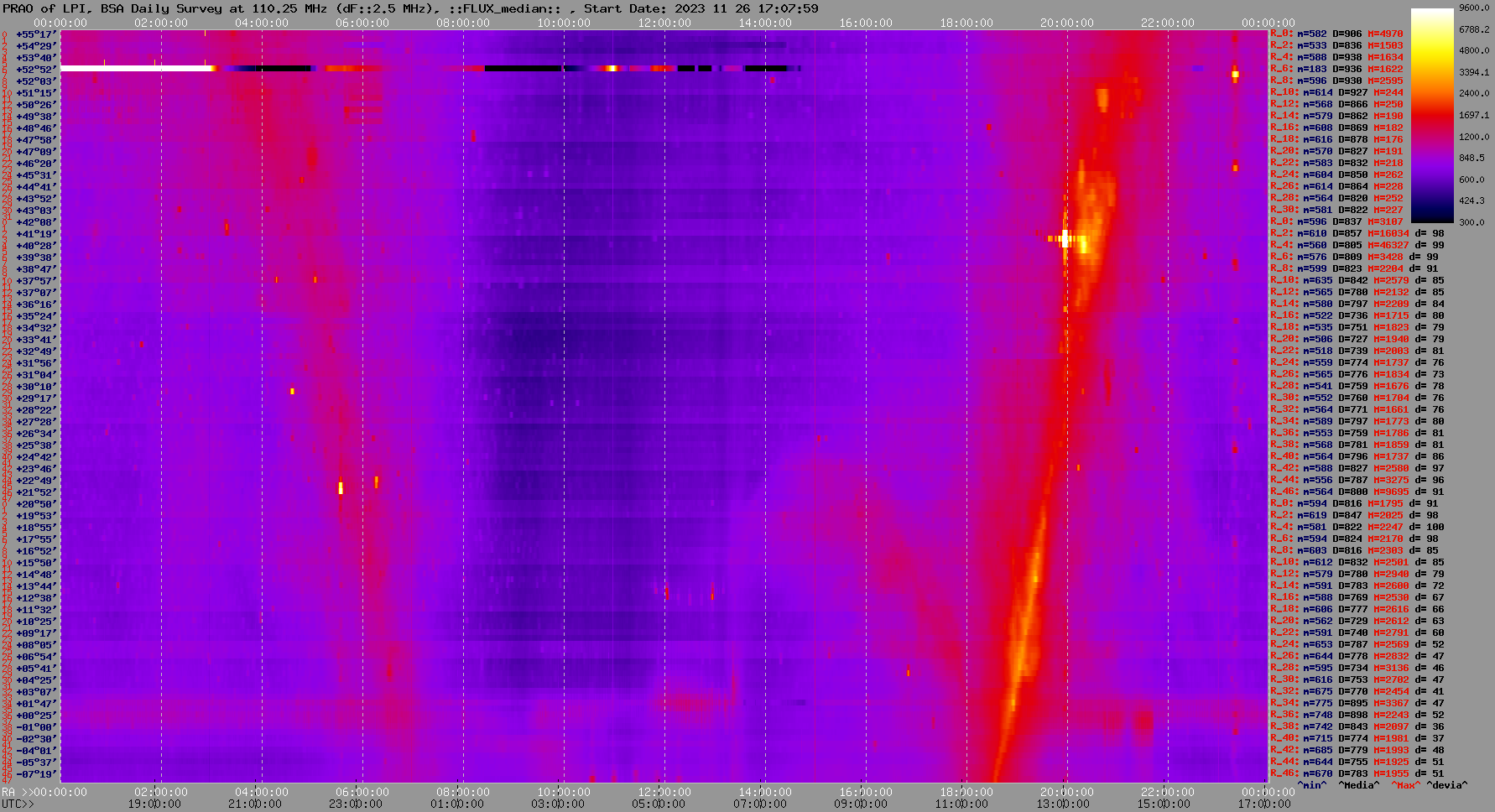The image size is (1495, 812).
Task: Click the brightest white source near RA 20:00:00
Action: click(1066, 239)
